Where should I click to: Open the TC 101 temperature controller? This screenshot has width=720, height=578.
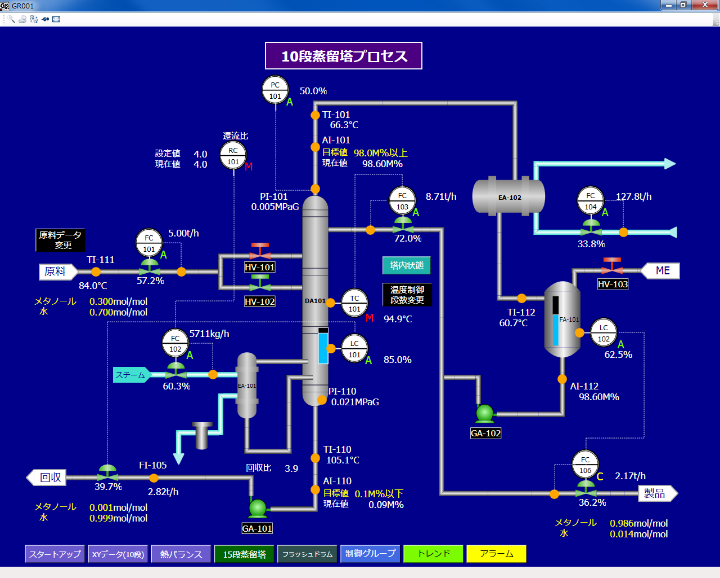coord(354,303)
